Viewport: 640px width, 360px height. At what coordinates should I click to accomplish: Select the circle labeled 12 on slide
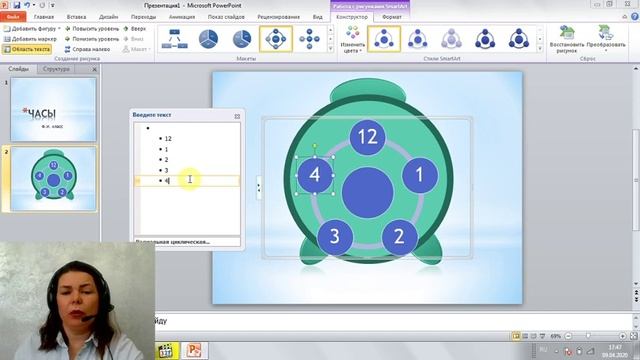(x=367, y=137)
